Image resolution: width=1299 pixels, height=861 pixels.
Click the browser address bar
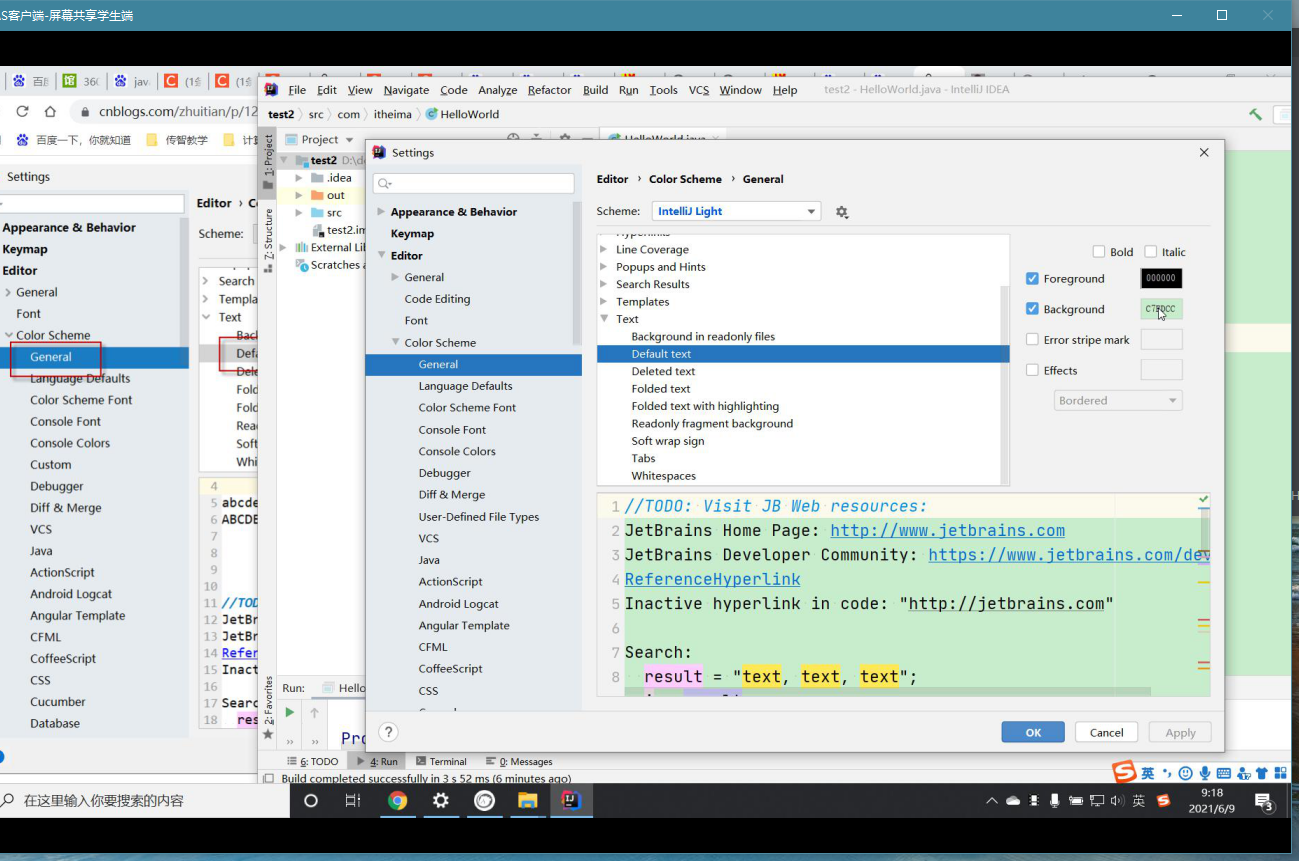point(170,112)
